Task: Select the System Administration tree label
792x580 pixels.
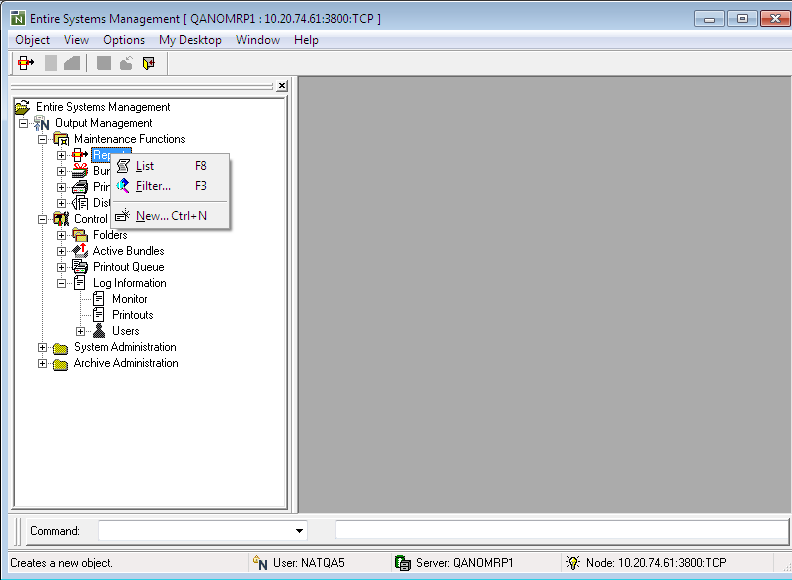Action: pos(125,347)
